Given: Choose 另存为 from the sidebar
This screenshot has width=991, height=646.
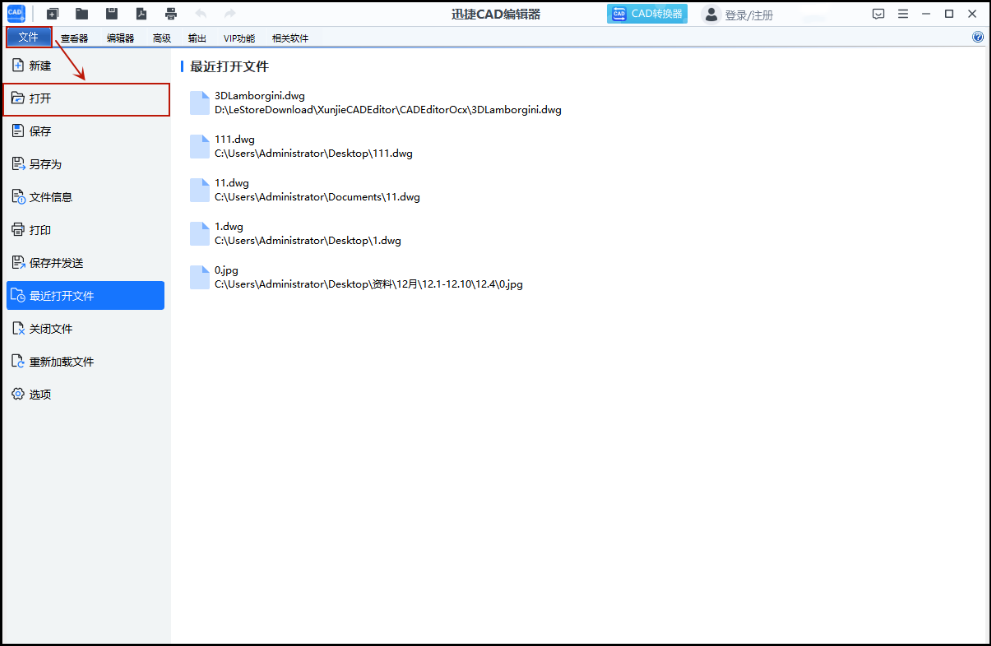Looking at the screenshot, I should click(45, 164).
